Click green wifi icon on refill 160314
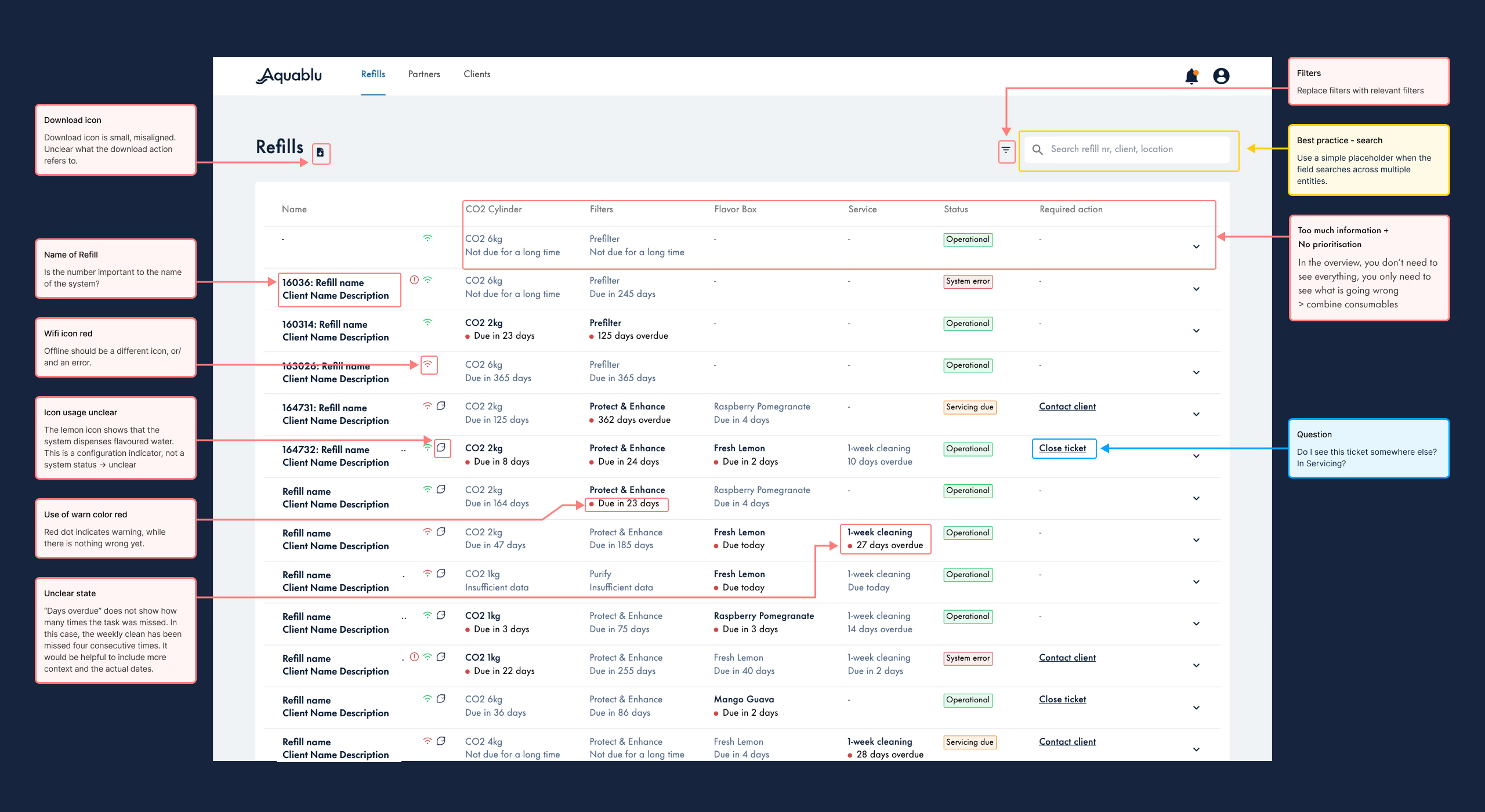 [x=428, y=322]
